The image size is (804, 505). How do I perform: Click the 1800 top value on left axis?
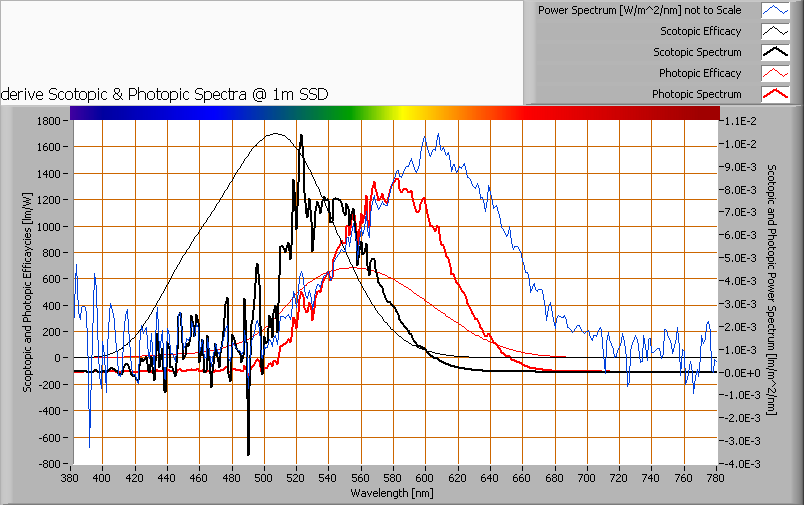click(x=46, y=120)
